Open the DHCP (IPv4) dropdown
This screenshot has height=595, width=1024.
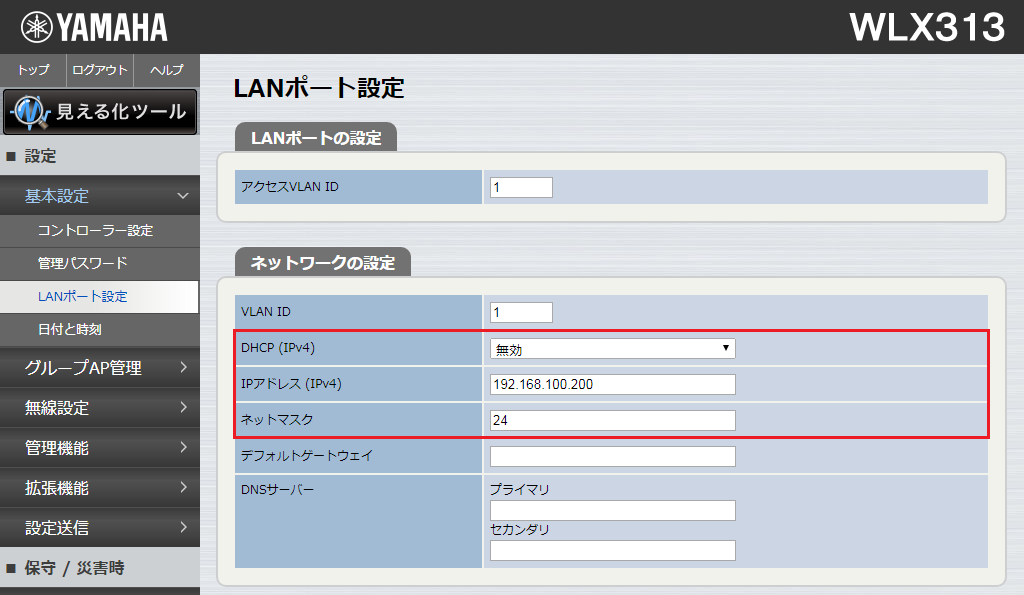click(x=610, y=348)
